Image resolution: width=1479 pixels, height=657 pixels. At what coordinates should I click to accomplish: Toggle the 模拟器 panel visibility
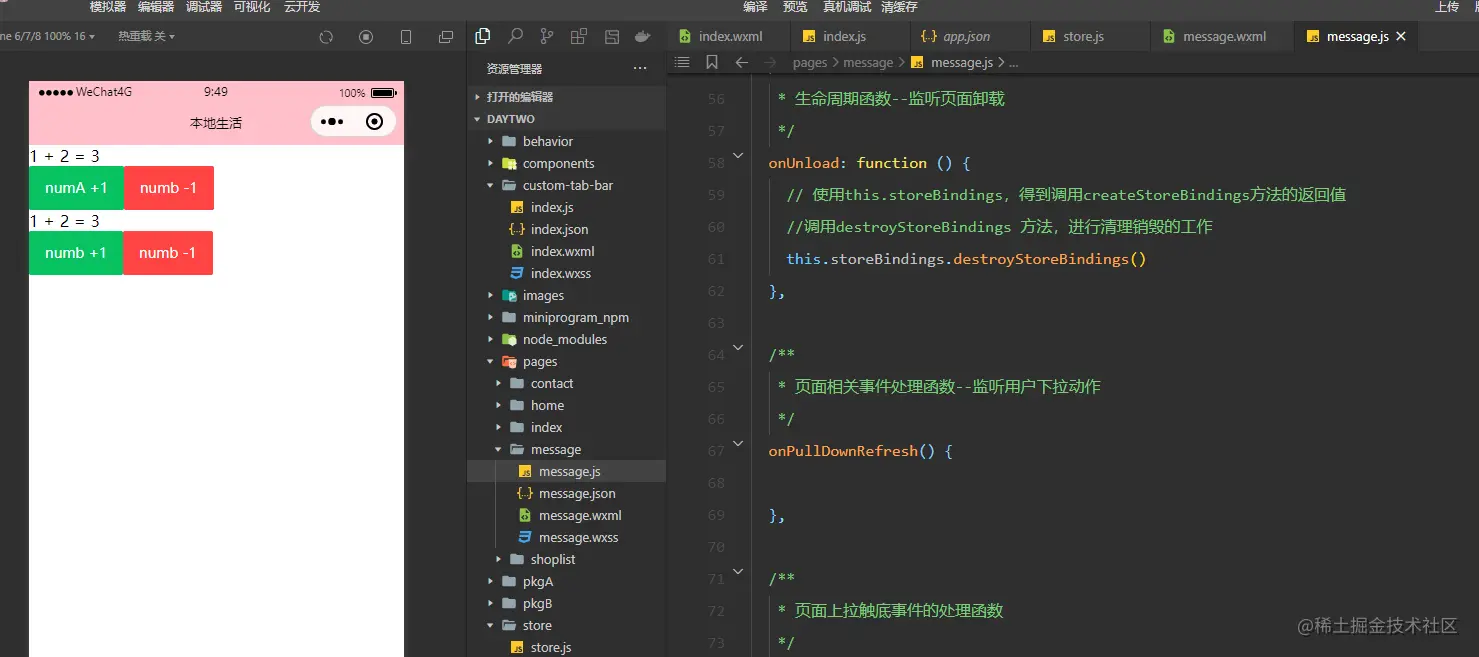108,7
